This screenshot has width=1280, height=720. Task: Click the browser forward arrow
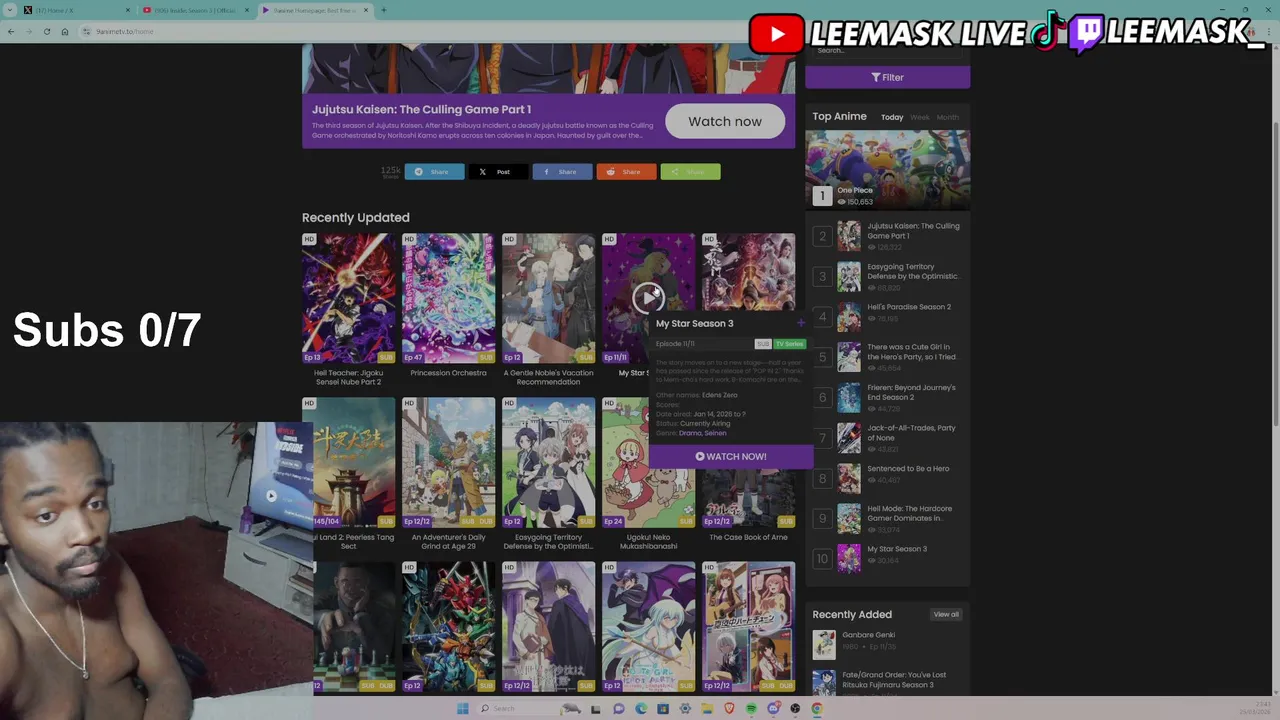[29, 32]
